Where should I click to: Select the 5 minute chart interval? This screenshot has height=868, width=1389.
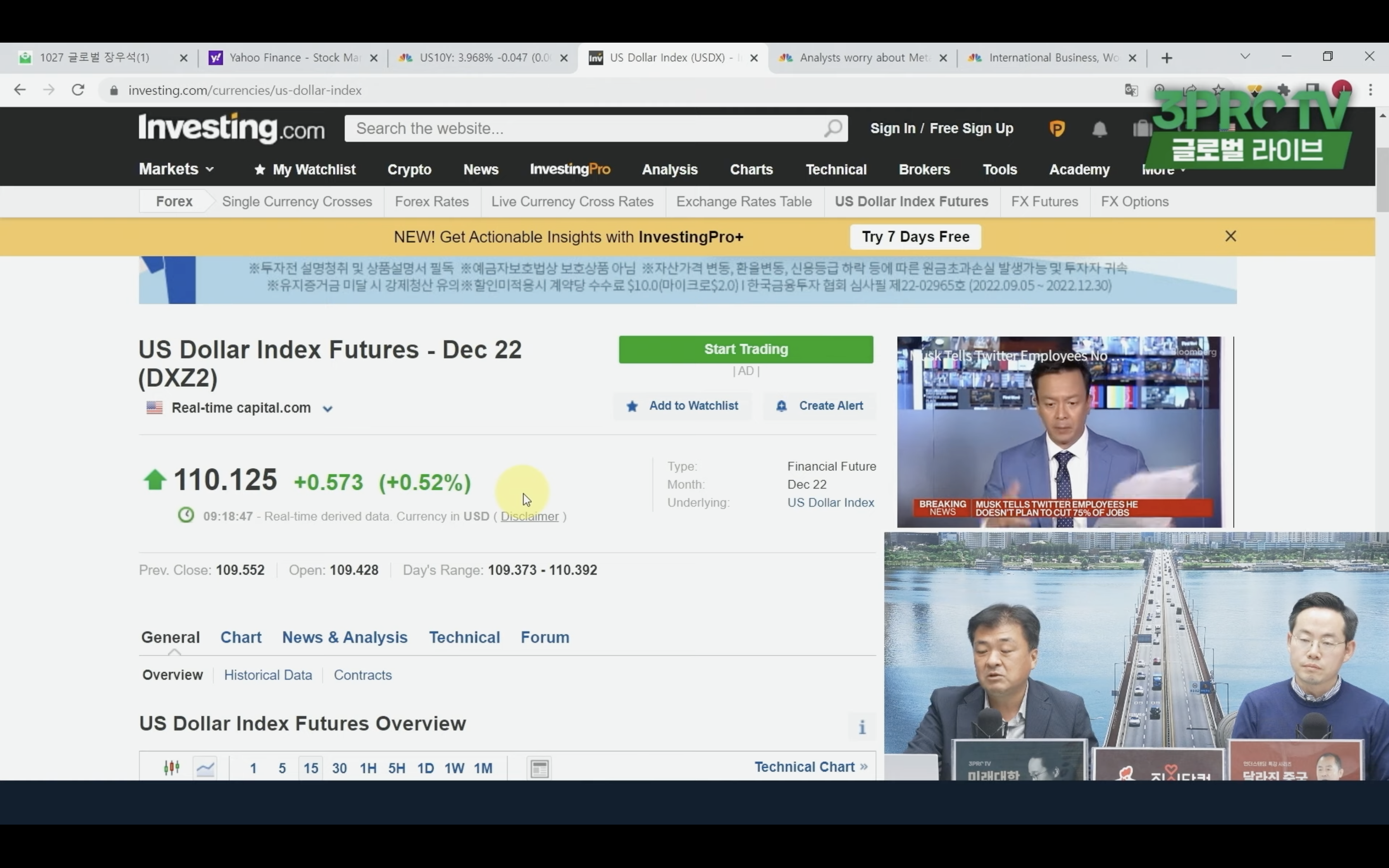pyautogui.click(x=282, y=768)
